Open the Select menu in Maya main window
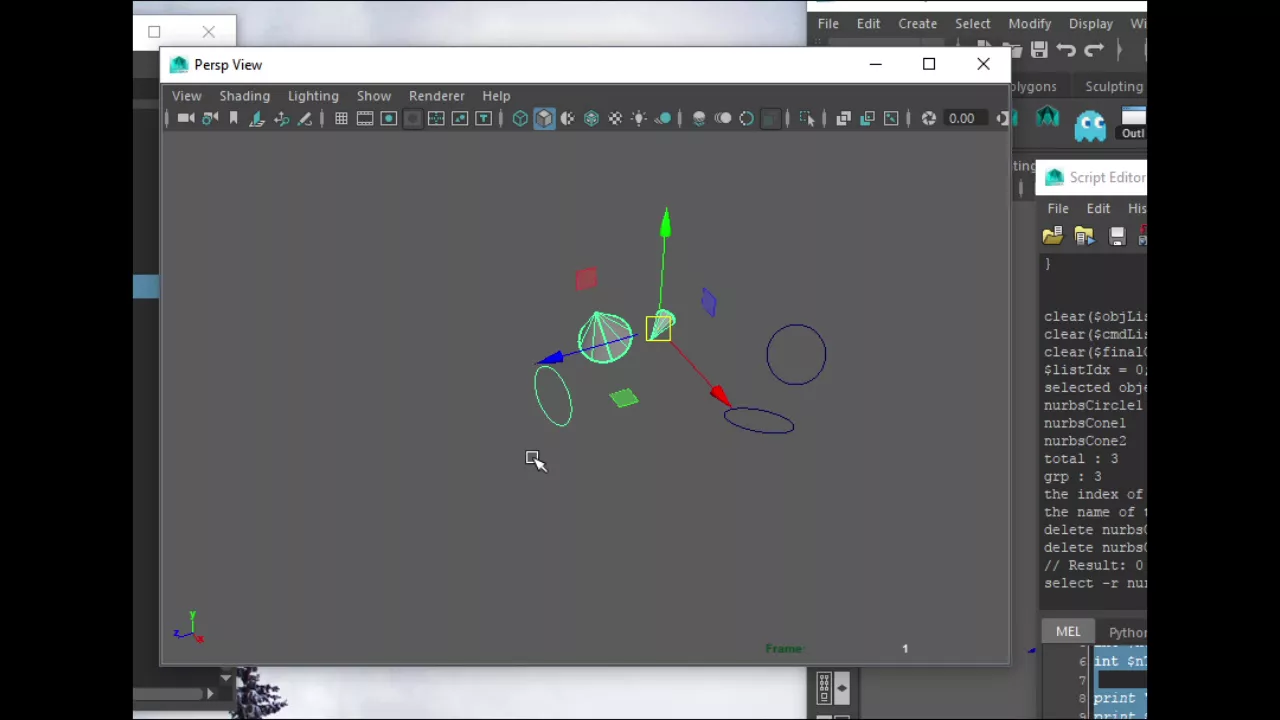The image size is (1280, 720). (973, 24)
